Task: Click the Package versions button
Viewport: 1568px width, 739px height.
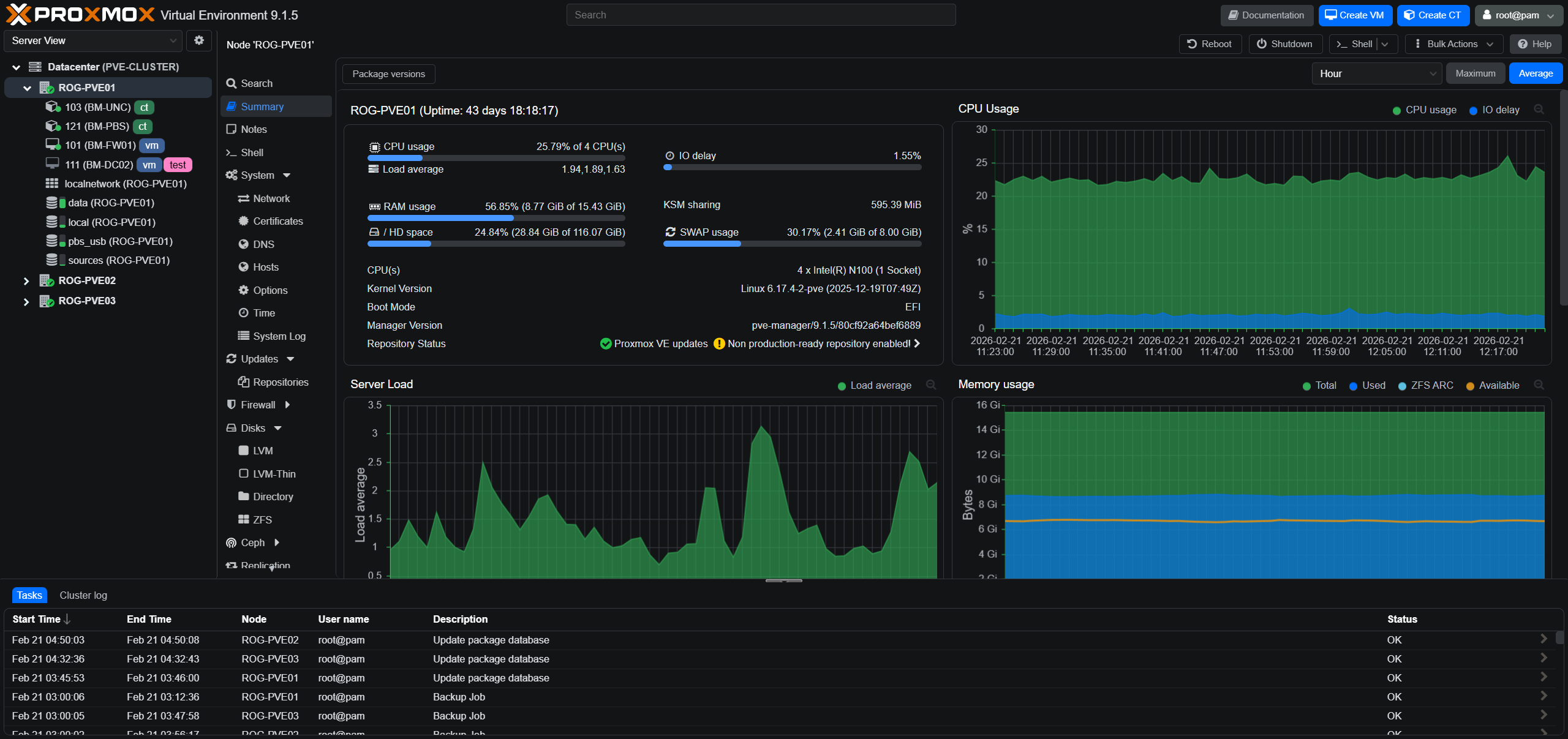Action: point(388,74)
